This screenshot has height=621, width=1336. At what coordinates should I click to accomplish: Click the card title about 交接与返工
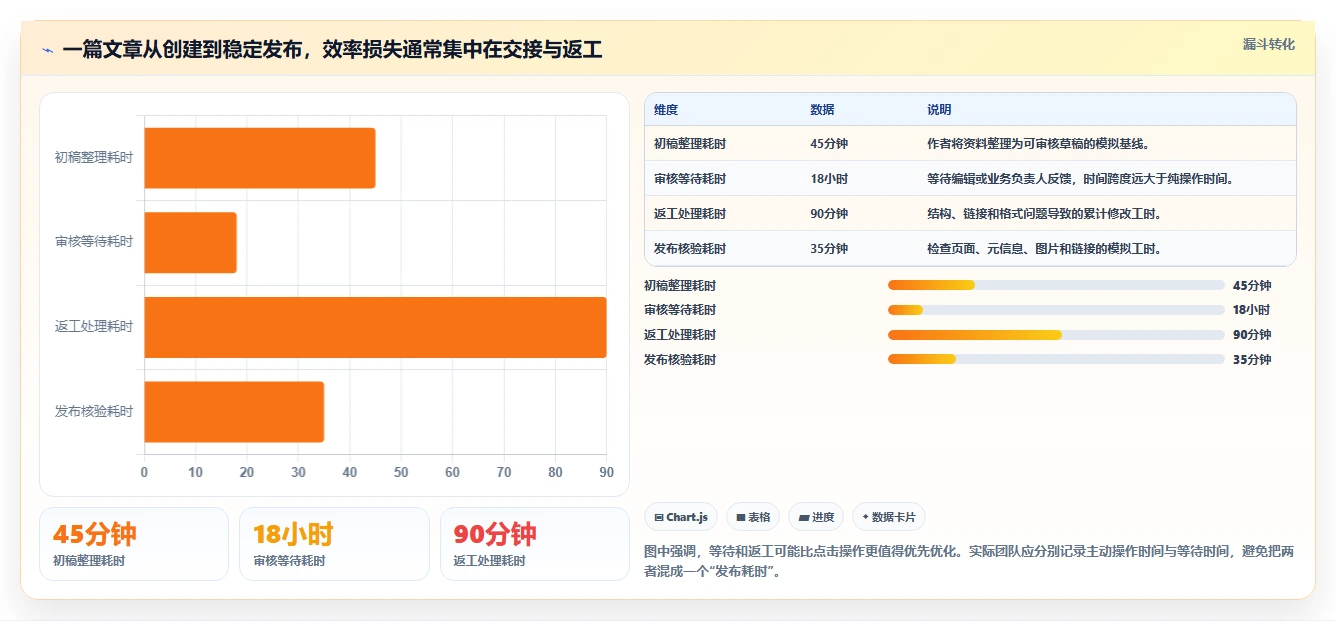[x=332, y=50]
